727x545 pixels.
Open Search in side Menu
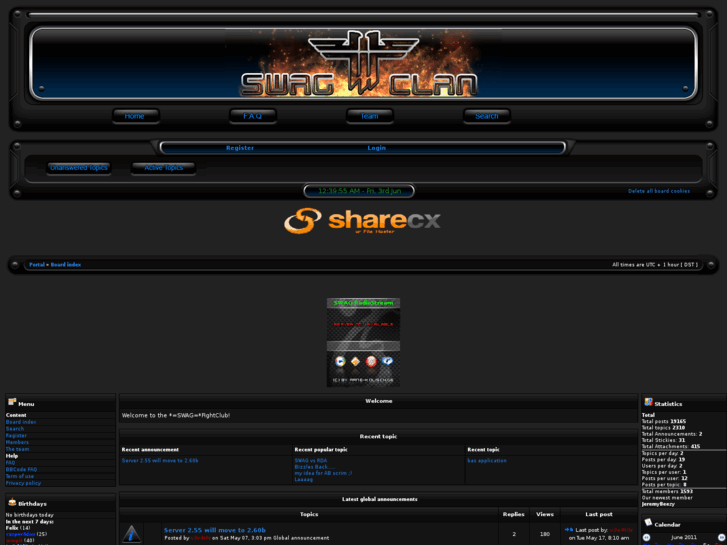point(14,429)
